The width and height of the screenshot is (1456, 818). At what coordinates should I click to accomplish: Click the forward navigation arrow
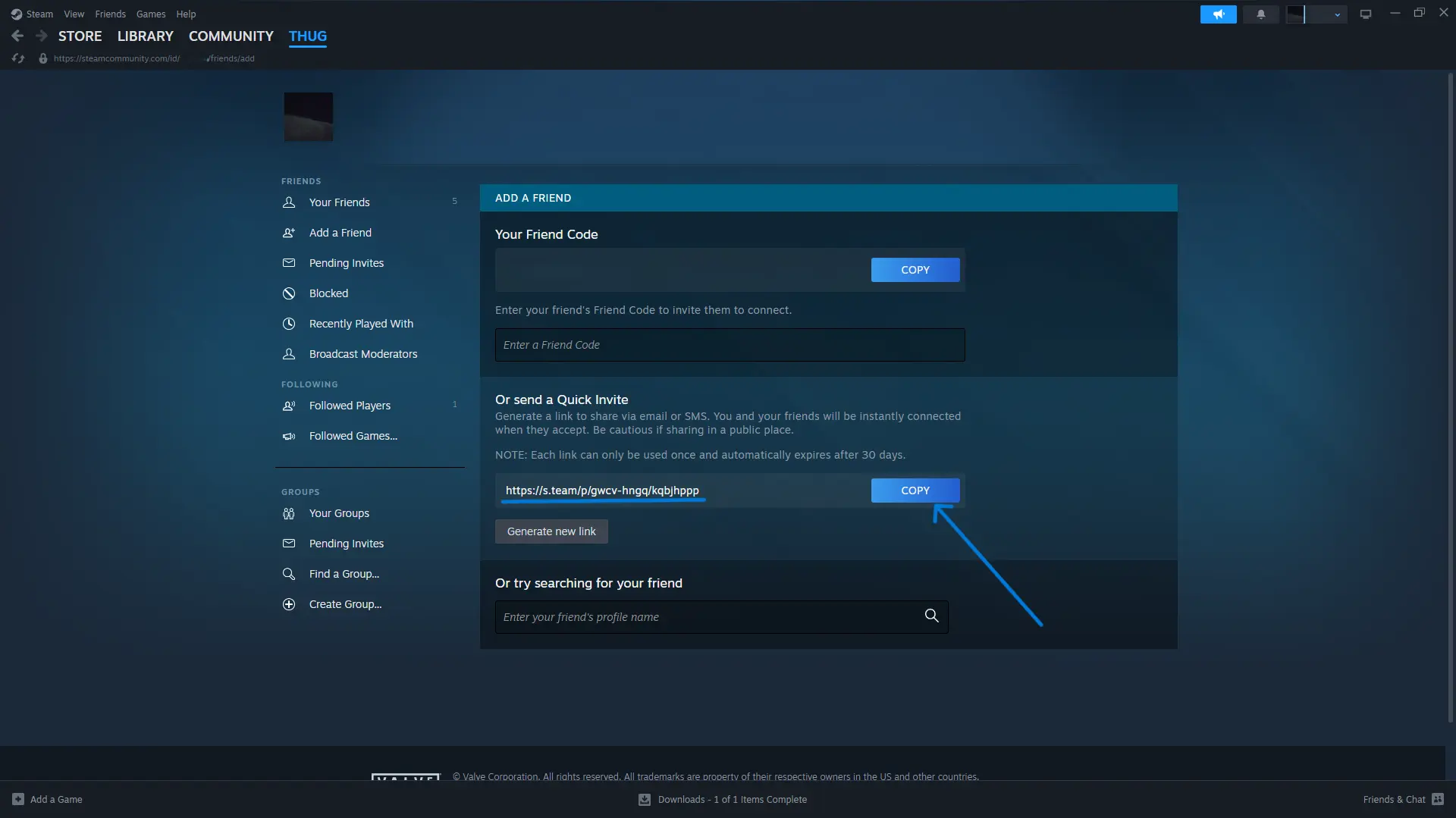(x=42, y=36)
